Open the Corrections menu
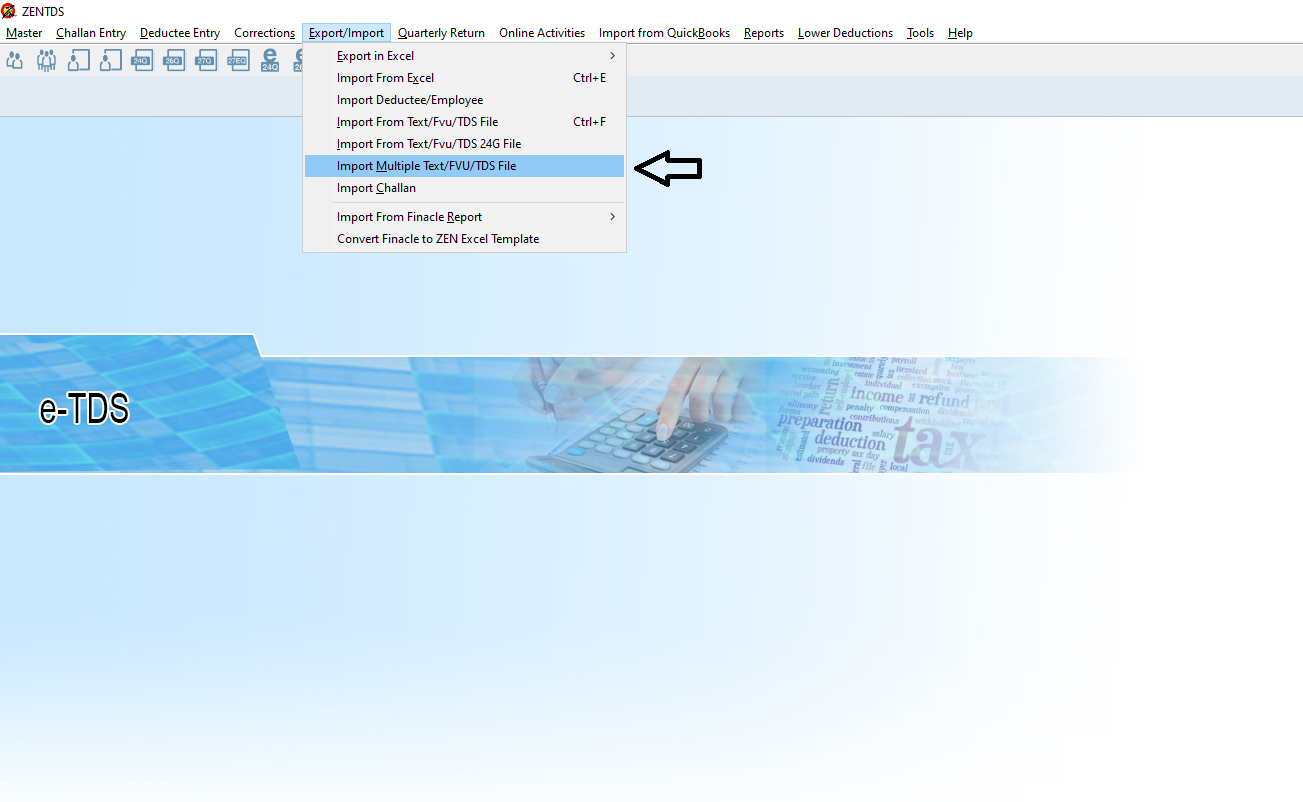The image size is (1303, 802). pos(265,33)
